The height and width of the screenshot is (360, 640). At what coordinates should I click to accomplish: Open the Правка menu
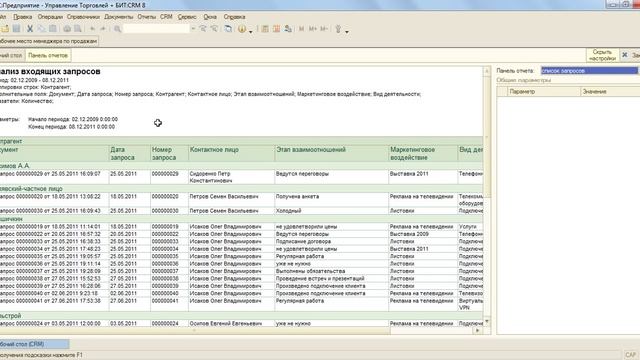click(x=22, y=17)
